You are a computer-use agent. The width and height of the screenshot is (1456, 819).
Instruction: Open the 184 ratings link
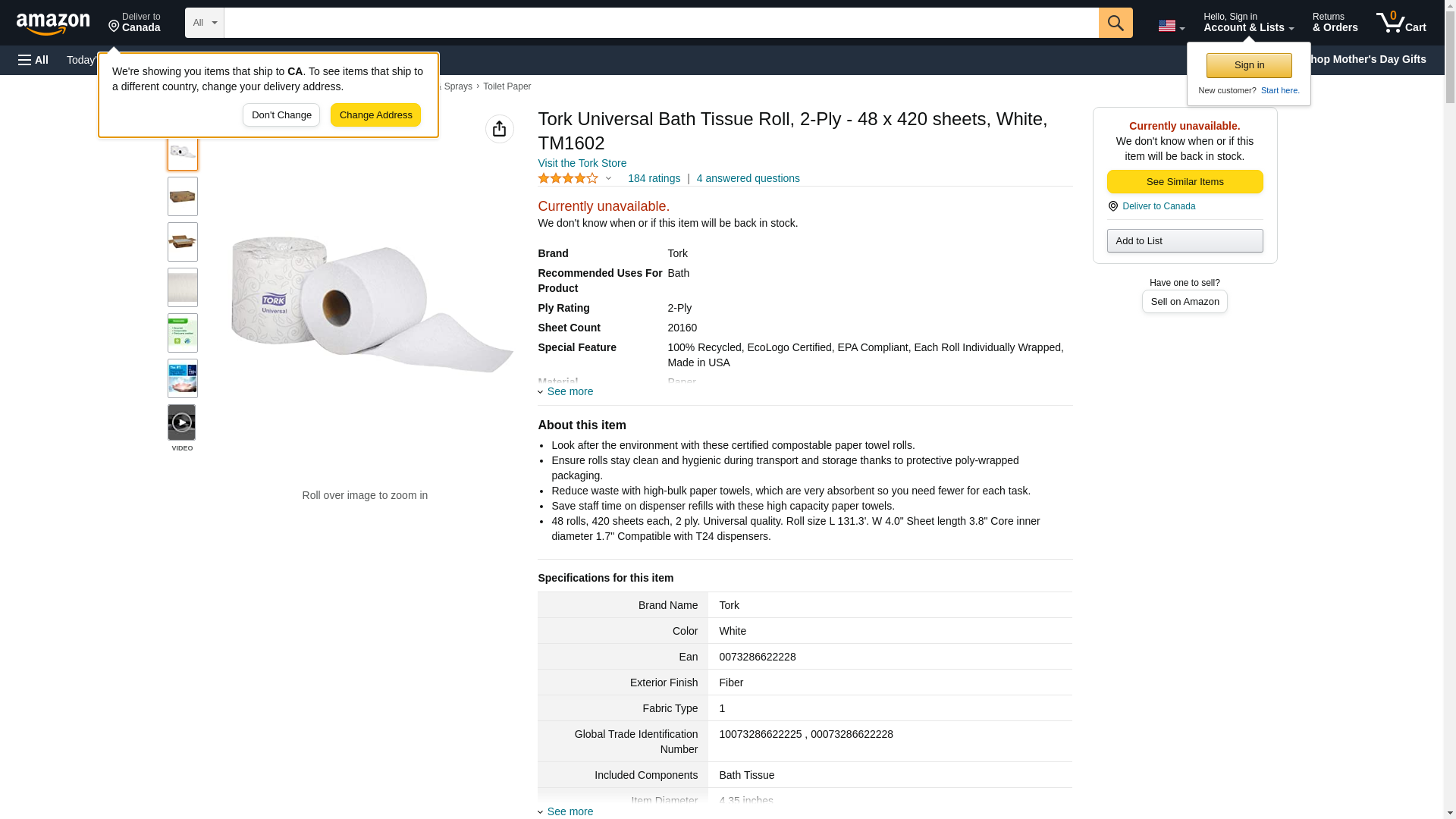click(654, 179)
